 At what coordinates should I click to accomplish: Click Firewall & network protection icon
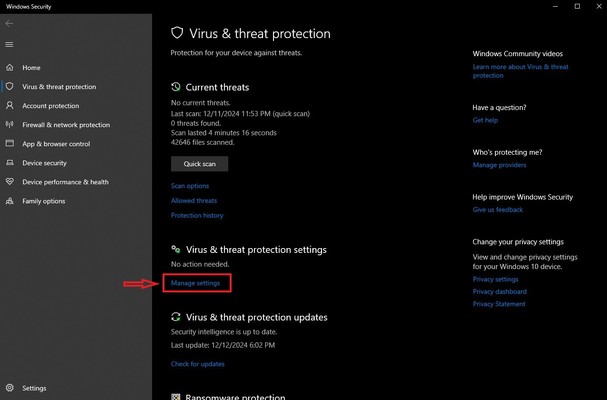[10, 125]
